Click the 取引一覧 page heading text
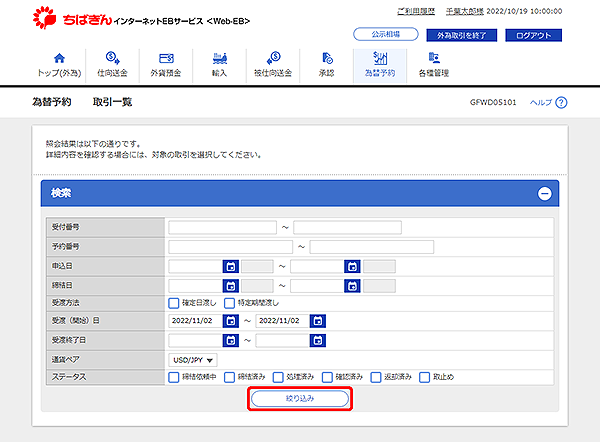Screen dimensions: 600x442 pos(112,102)
